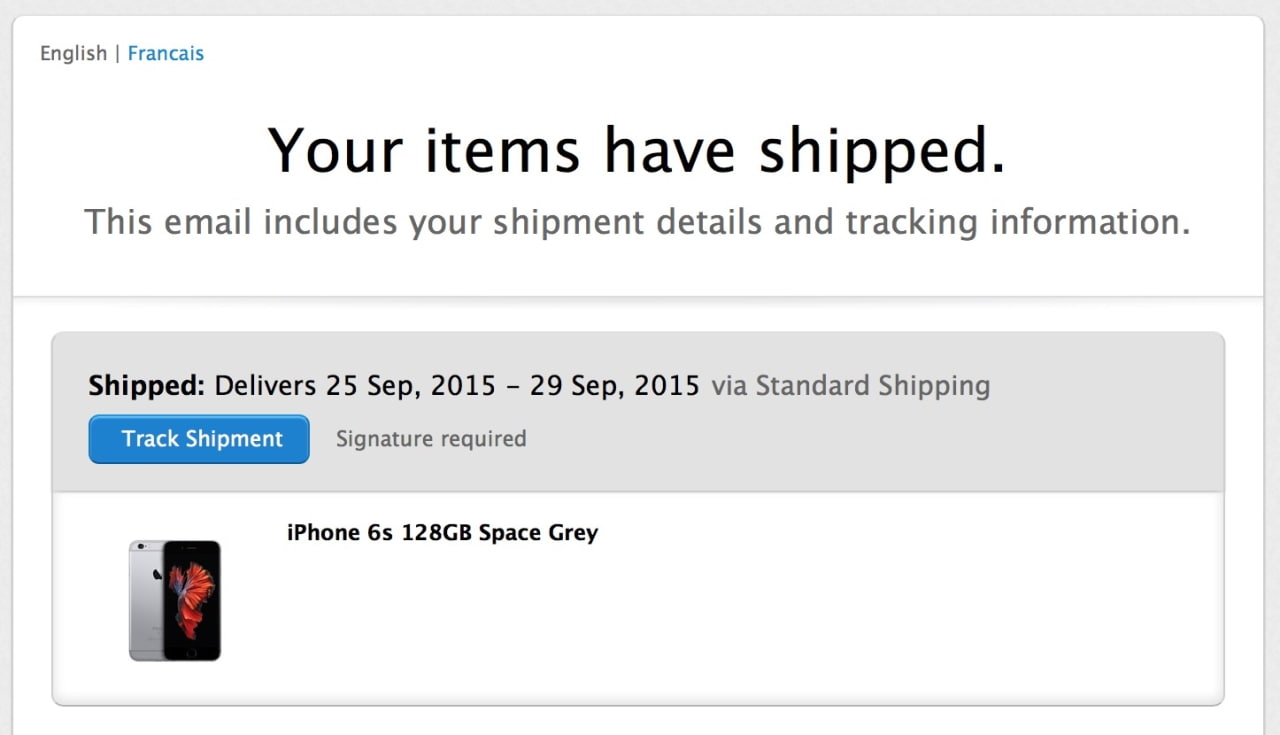
Task: Click the iPhone 6s 128GB Space Grey product name
Action: 442,532
